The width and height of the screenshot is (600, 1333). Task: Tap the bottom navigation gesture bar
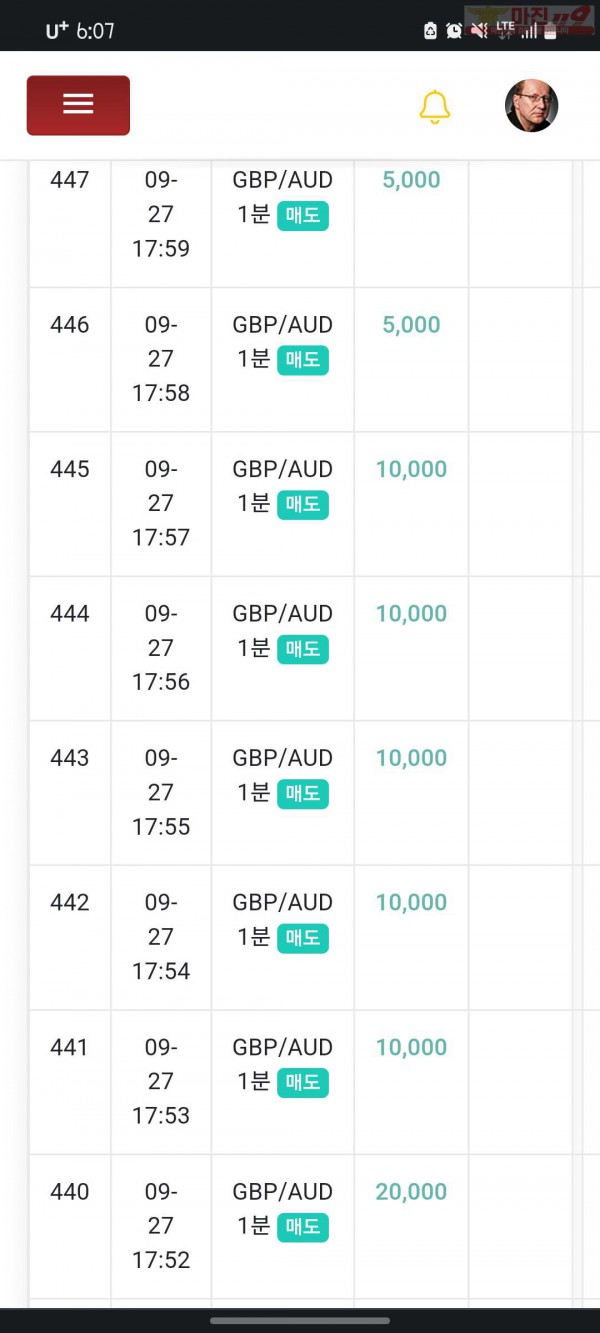[300, 1320]
